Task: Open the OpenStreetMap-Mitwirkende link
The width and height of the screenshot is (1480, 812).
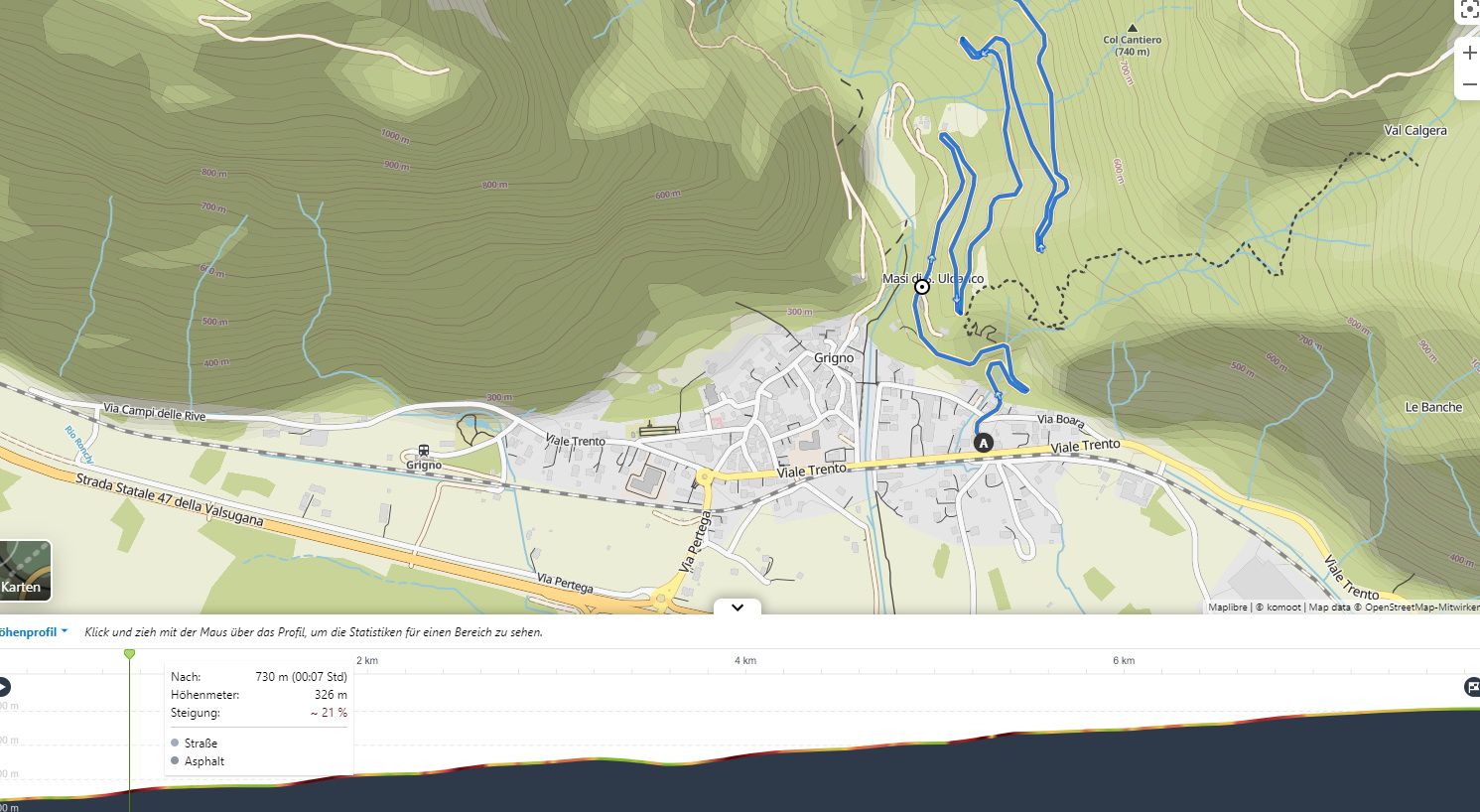Action: tap(1421, 608)
